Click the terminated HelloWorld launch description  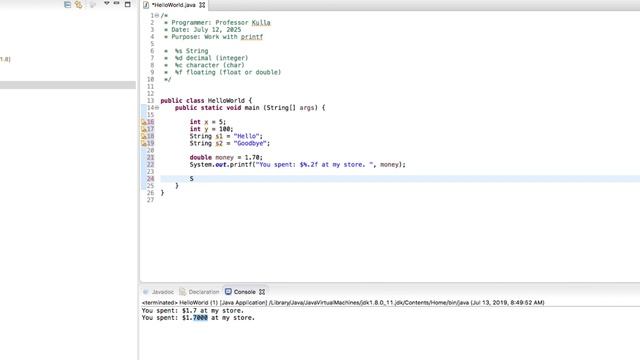point(343,303)
